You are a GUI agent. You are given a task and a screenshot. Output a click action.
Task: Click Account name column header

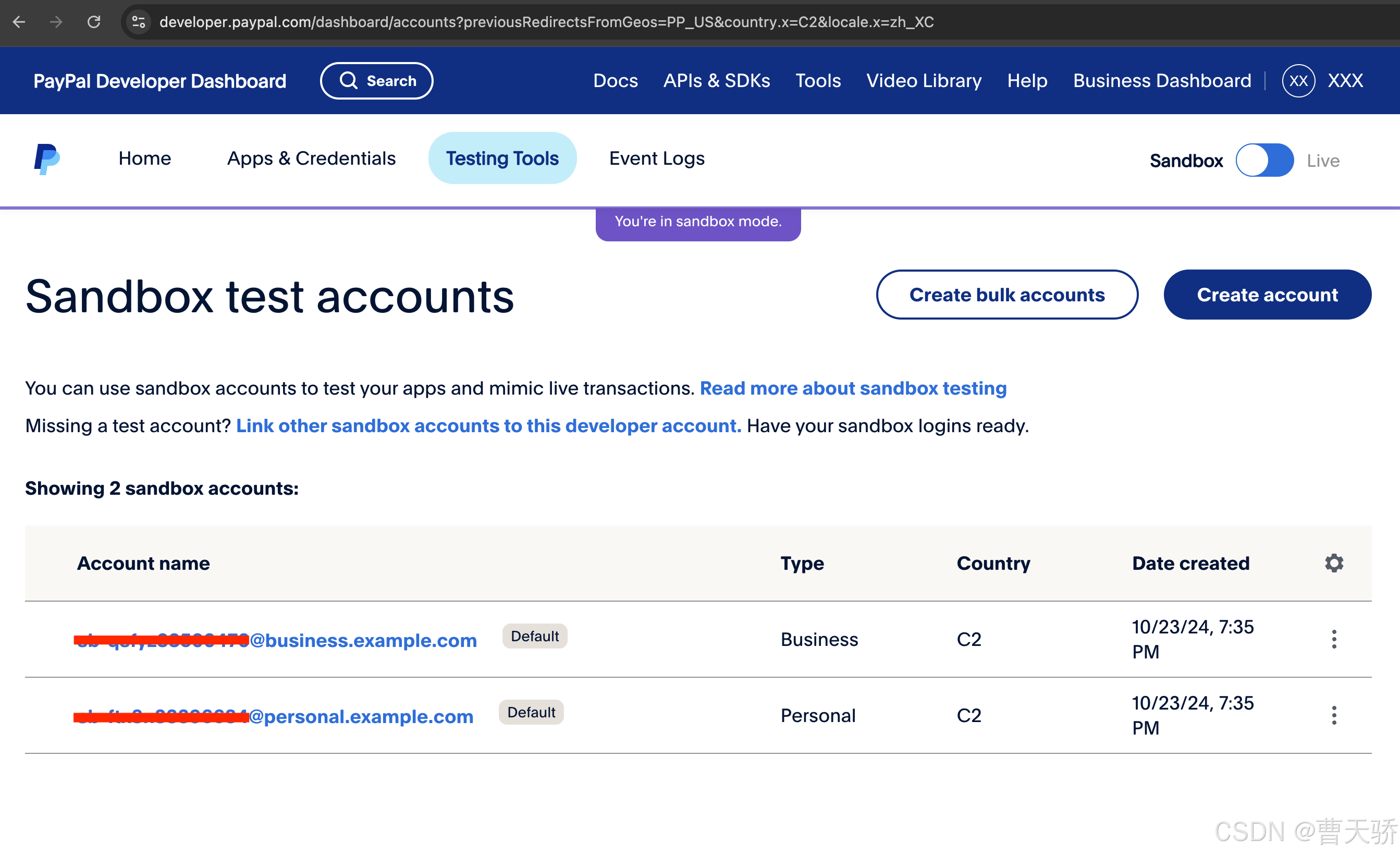(143, 564)
